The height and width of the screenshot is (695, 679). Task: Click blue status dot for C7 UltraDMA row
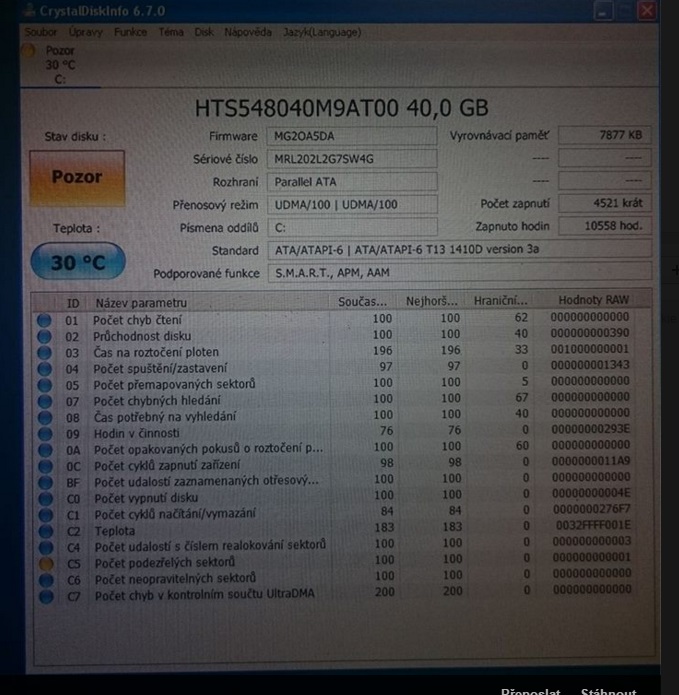46,597
